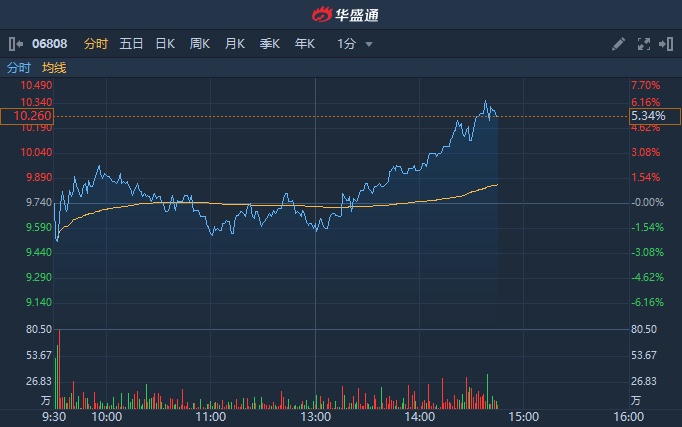Viewport: 682px width, 427px height.
Task: Open the 月K chart tab
Action: coord(235,44)
